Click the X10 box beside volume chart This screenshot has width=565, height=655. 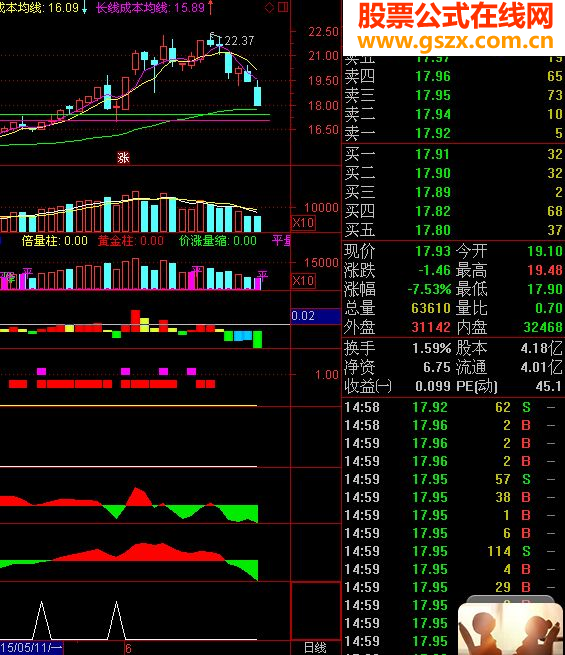click(303, 223)
